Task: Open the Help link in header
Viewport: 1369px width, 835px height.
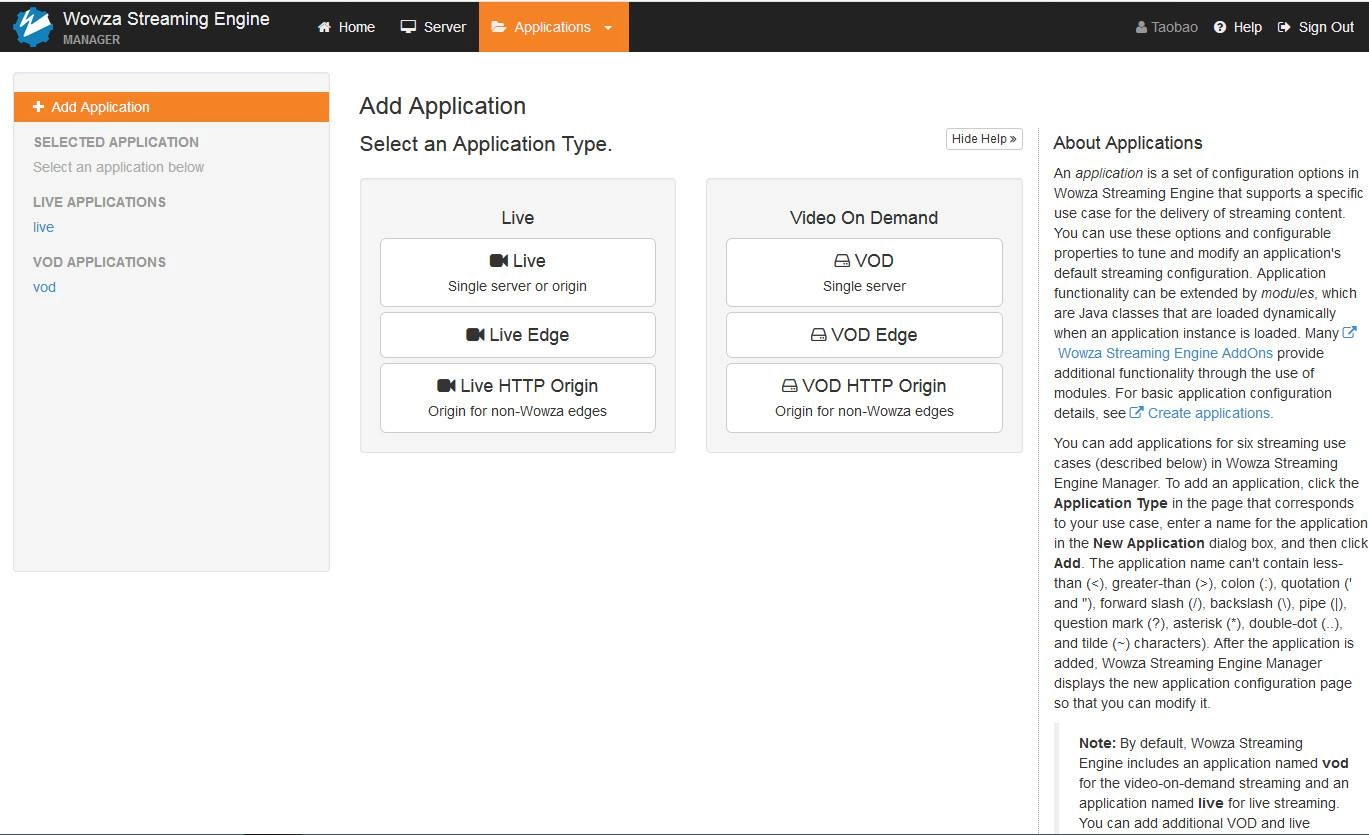Action: tap(1238, 27)
